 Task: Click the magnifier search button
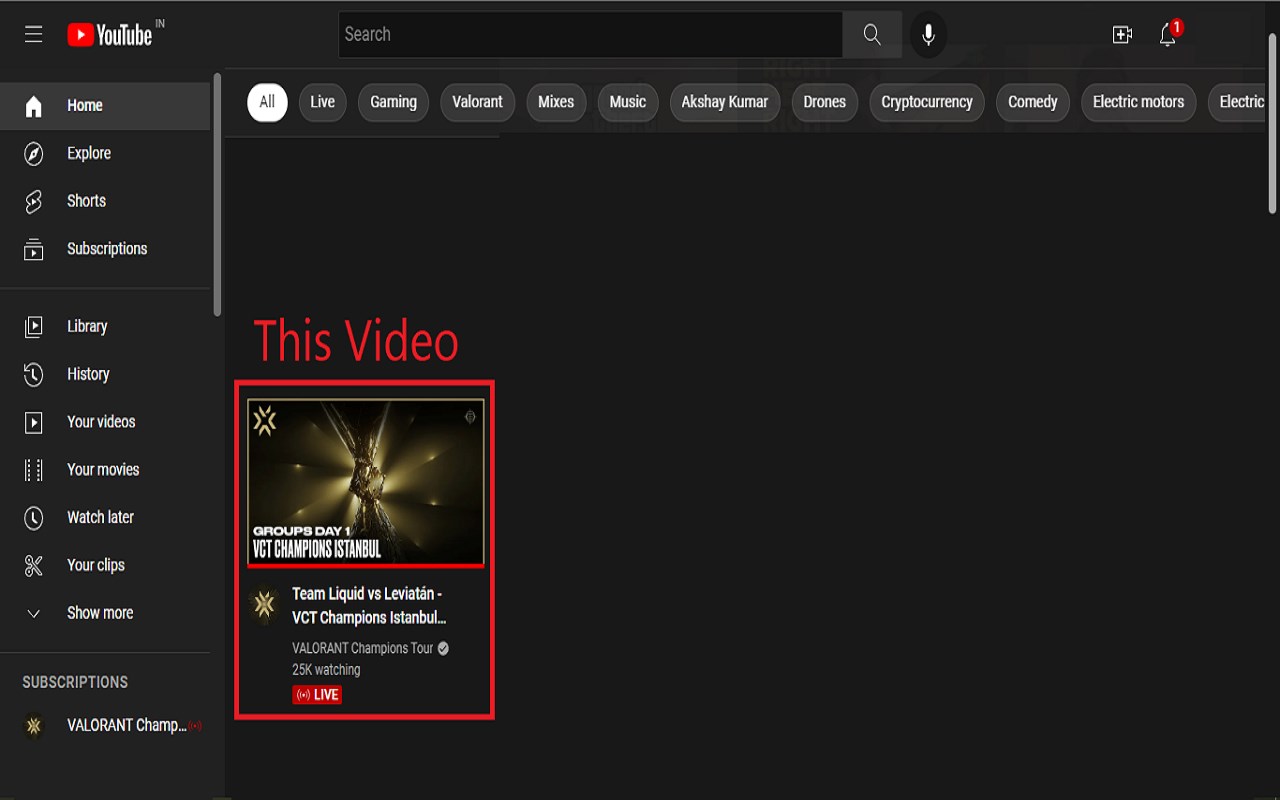[872, 35]
